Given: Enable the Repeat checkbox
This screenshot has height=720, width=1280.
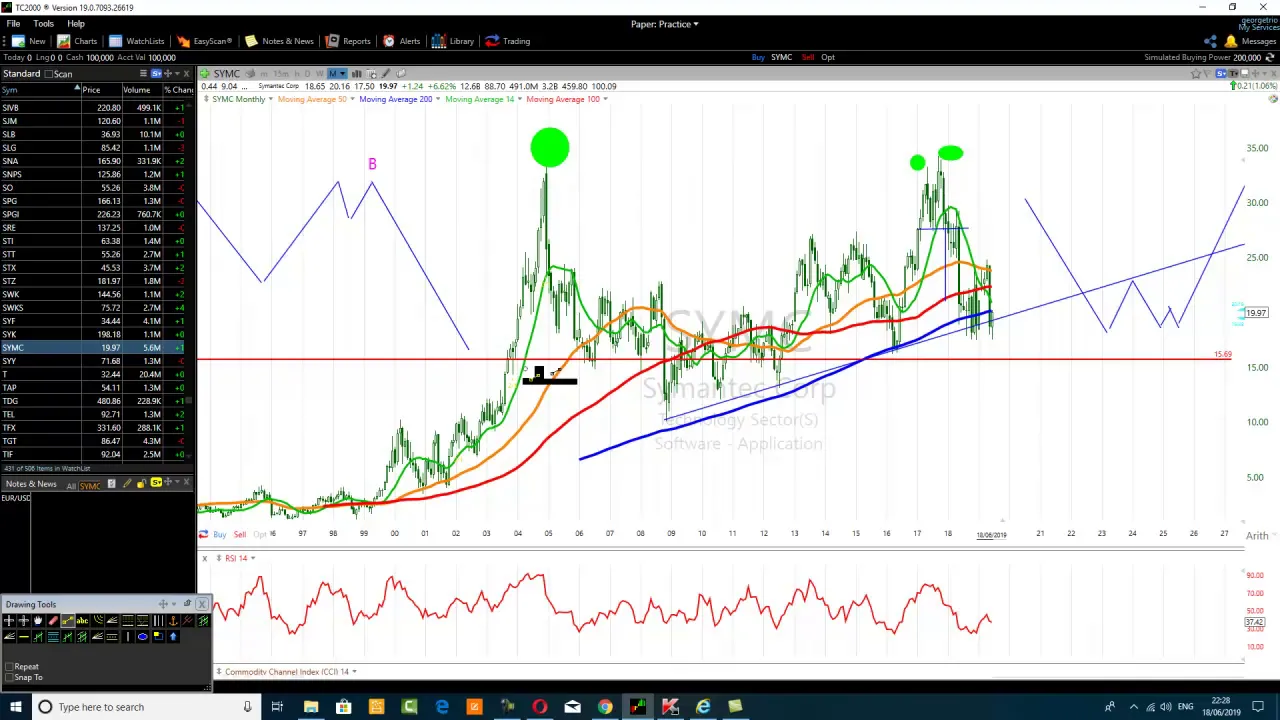Looking at the screenshot, I should coord(7,667).
